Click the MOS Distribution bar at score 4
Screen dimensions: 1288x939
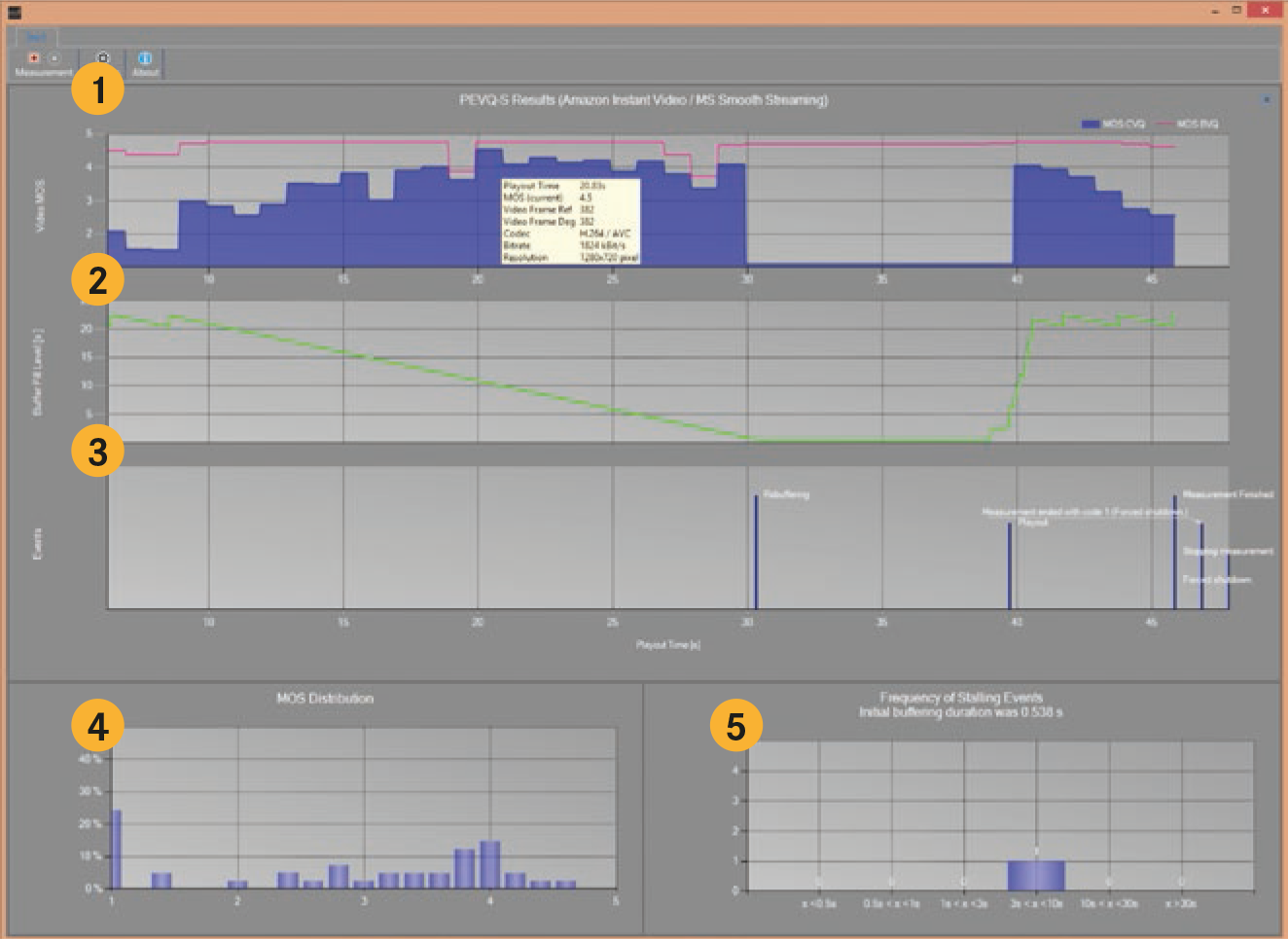[489, 864]
